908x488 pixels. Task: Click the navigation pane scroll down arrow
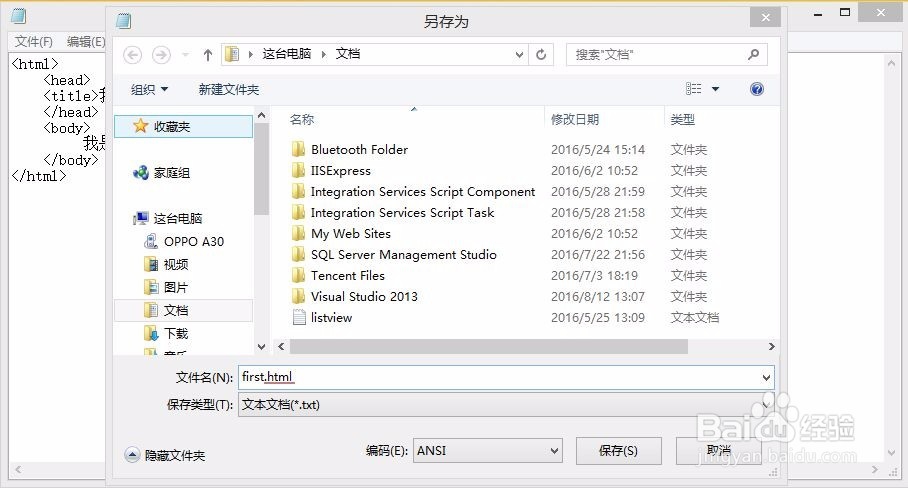pos(261,347)
